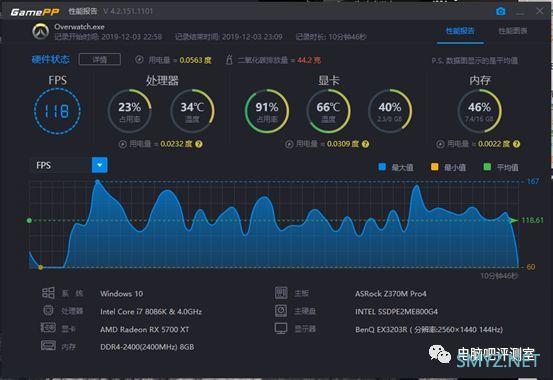
Task: Click the graphics card 91% usage gauge
Action: pyautogui.click(x=267, y=111)
